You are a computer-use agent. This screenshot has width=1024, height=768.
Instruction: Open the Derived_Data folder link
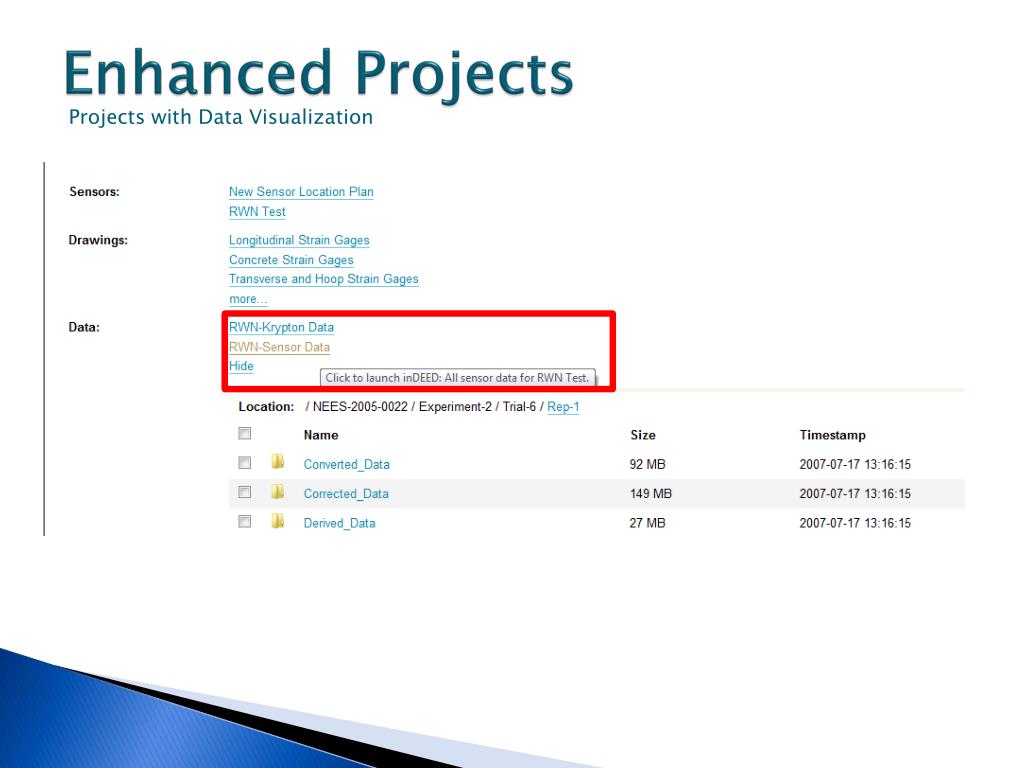coord(340,523)
